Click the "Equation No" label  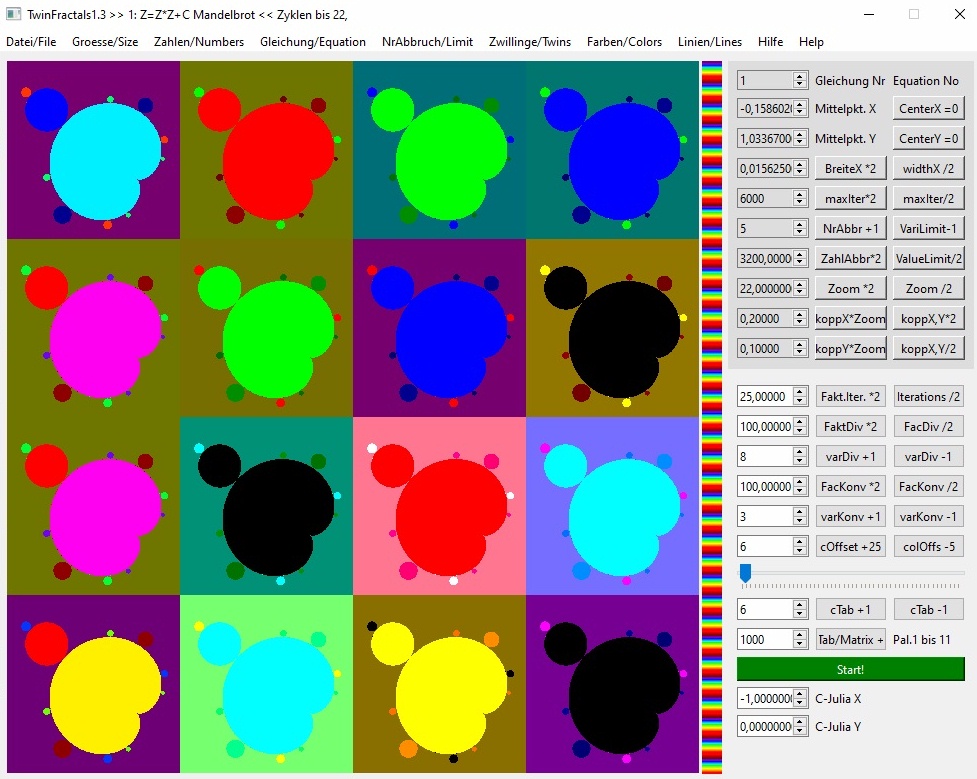[926, 80]
